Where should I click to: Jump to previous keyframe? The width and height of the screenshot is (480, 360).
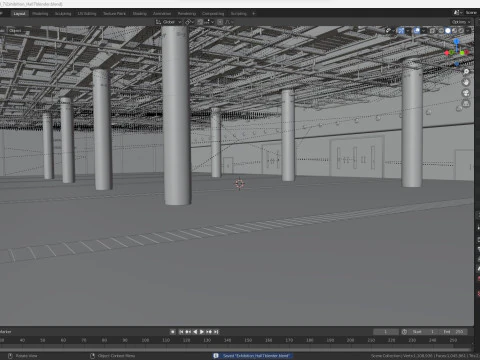[188, 332]
